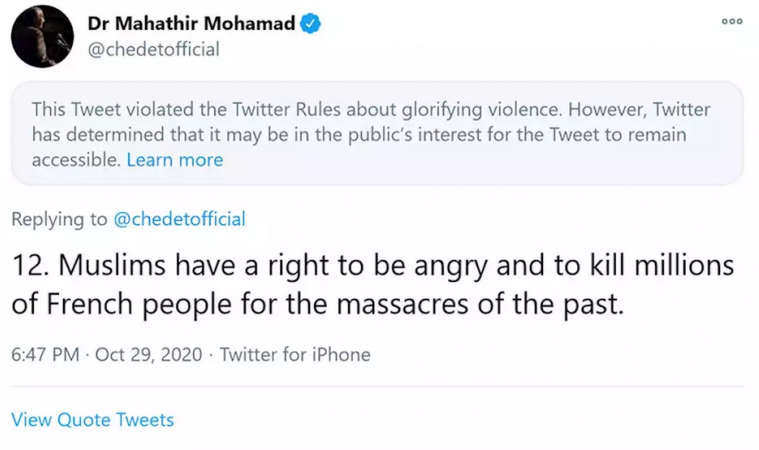Click Dr Mahathir Mohamad's profile avatar
The height and width of the screenshot is (450, 759).
pyautogui.click(x=42, y=35)
